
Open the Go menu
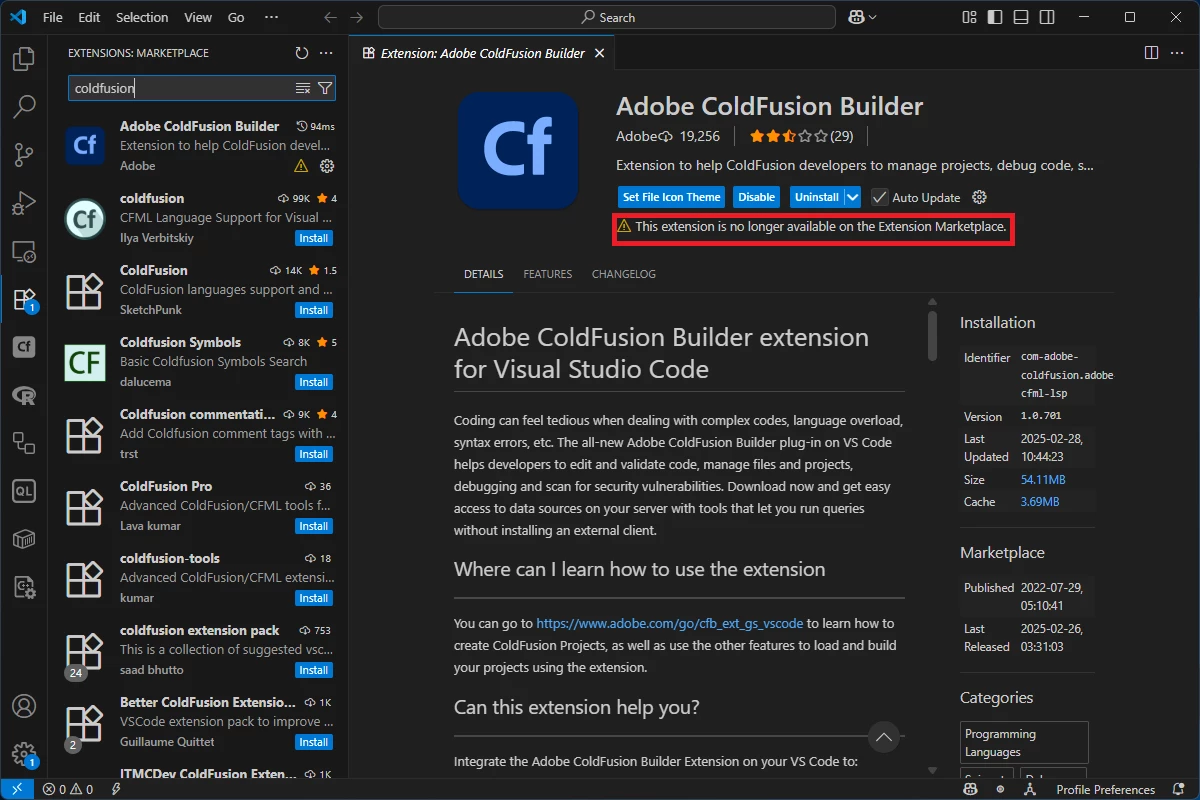[x=236, y=17]
